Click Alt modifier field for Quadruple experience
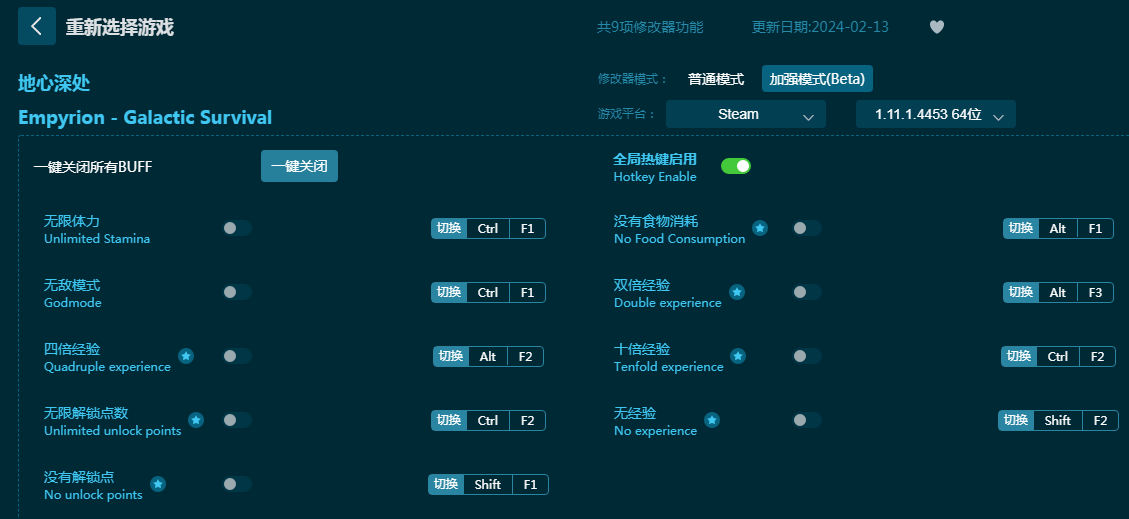Image resolution: width=1129 pixels, height=519 pixels. (487, 357)
